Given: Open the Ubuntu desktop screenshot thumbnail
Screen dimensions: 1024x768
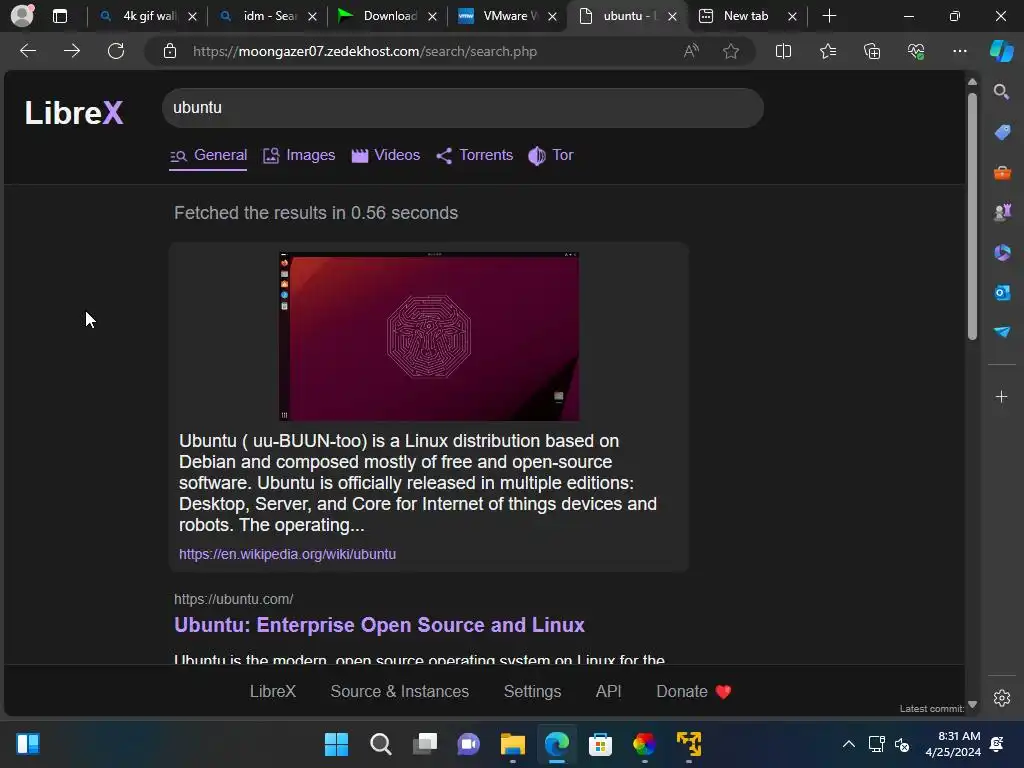Looking at the screenshot, I should click(x=428, y=336).
